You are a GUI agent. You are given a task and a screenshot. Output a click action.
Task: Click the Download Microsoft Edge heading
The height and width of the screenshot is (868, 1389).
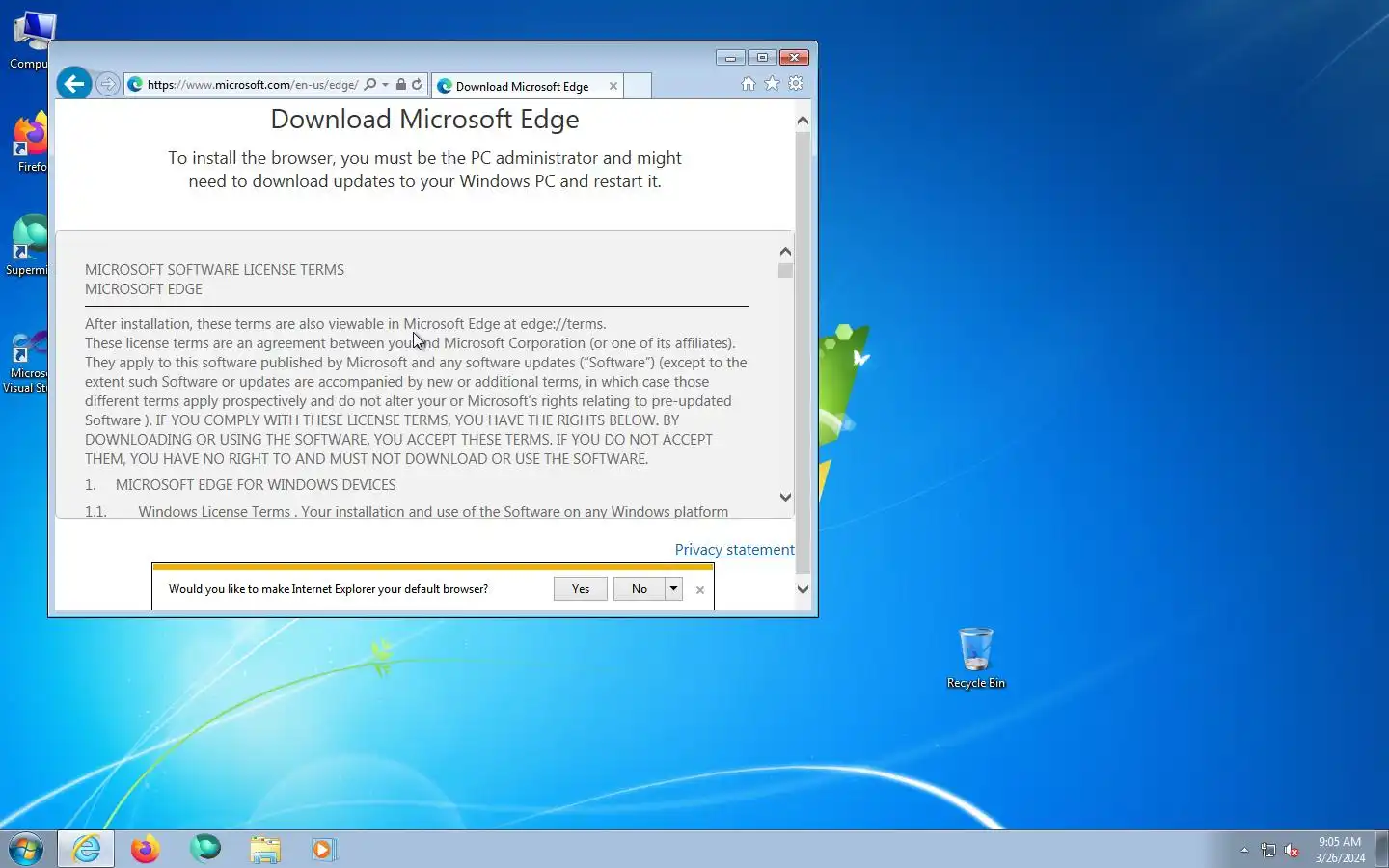tap(424, 119)
